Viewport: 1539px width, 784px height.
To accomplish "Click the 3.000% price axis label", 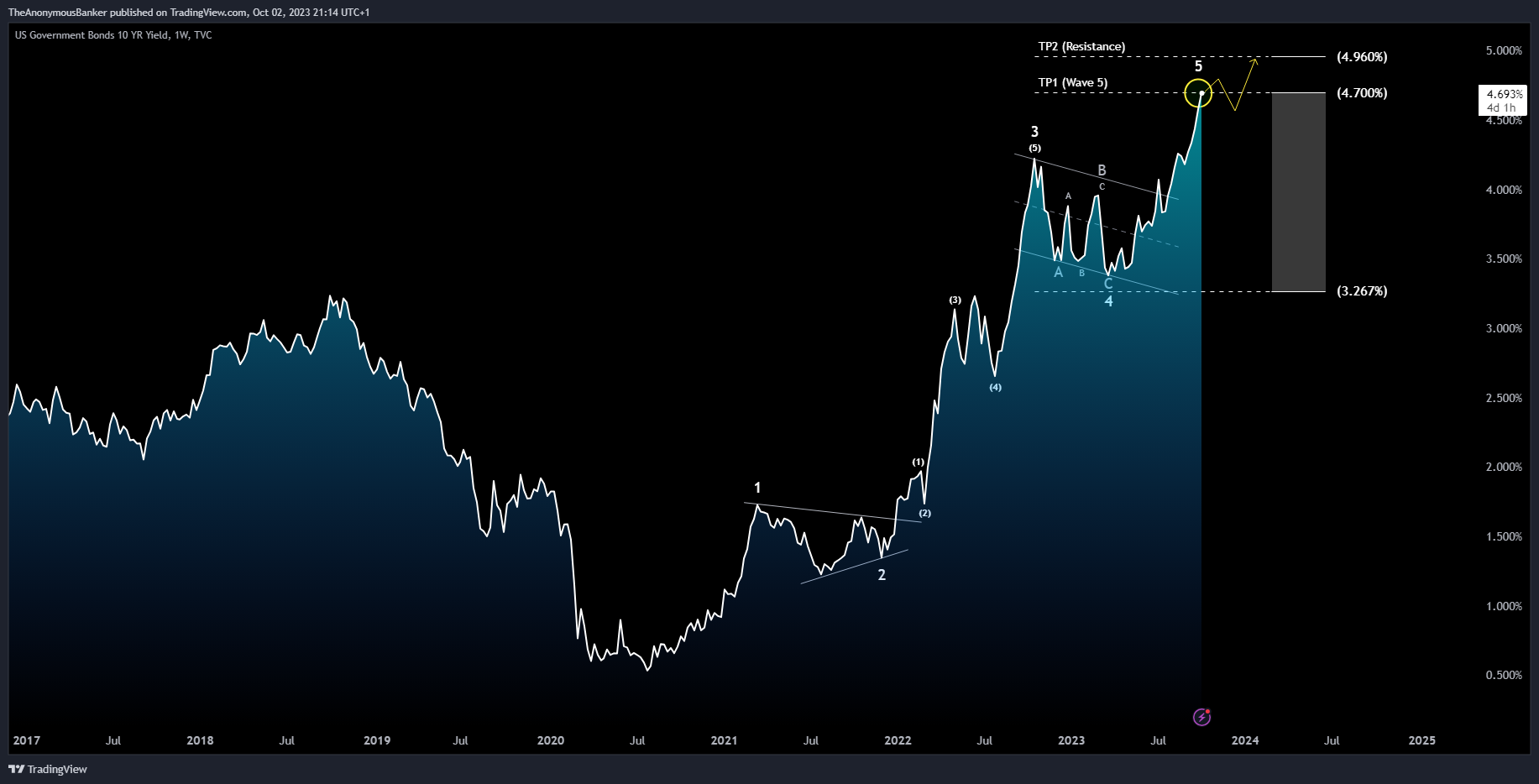I will 1504,329.
